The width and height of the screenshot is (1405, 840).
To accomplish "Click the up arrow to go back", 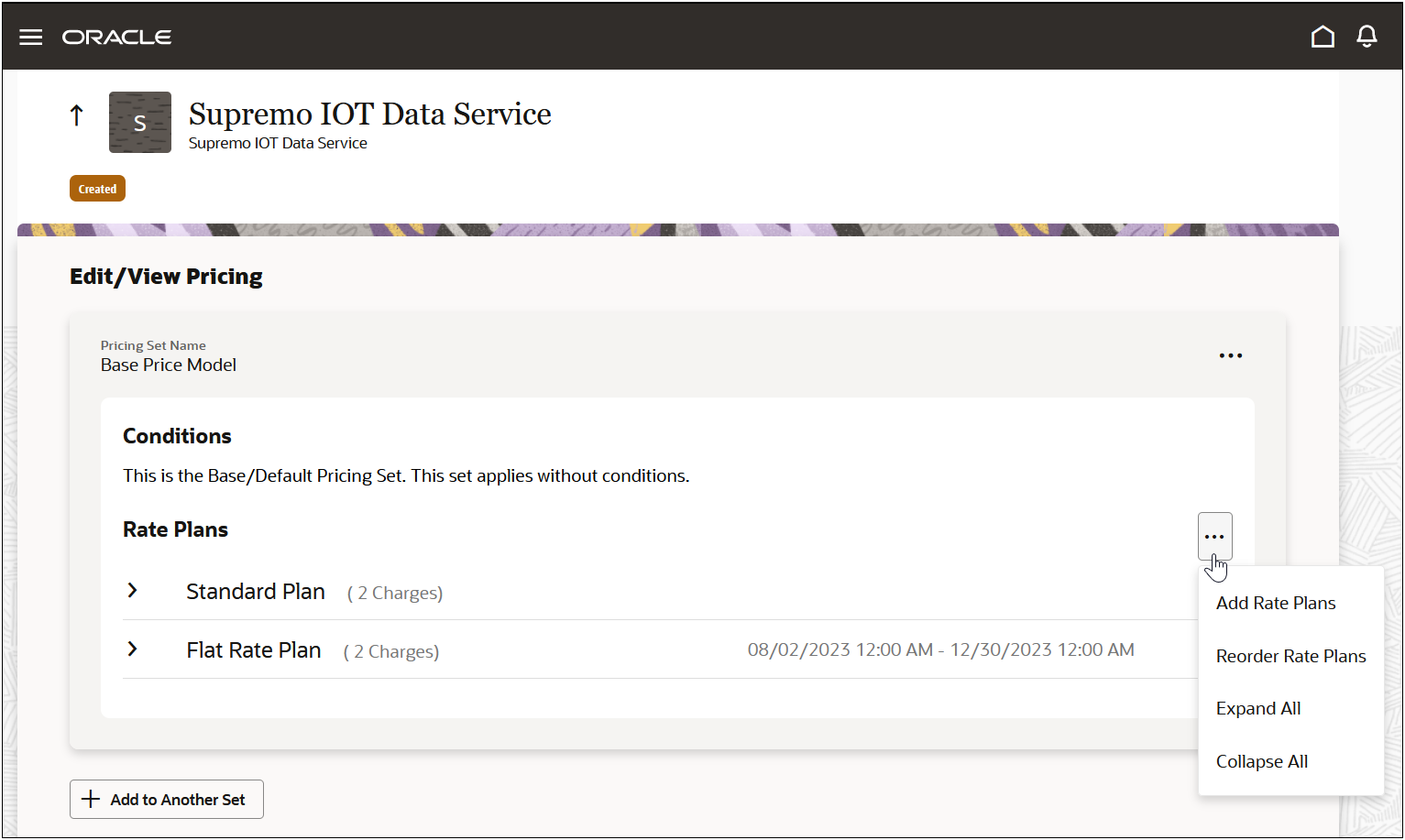I will (77, 115).
